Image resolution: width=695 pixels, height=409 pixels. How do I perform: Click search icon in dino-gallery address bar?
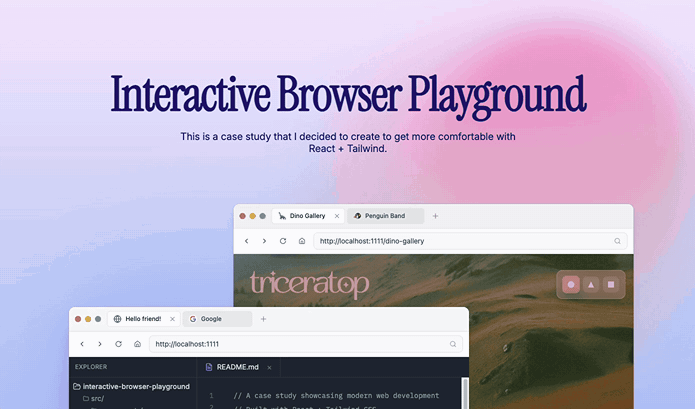[x=617, y=241]
